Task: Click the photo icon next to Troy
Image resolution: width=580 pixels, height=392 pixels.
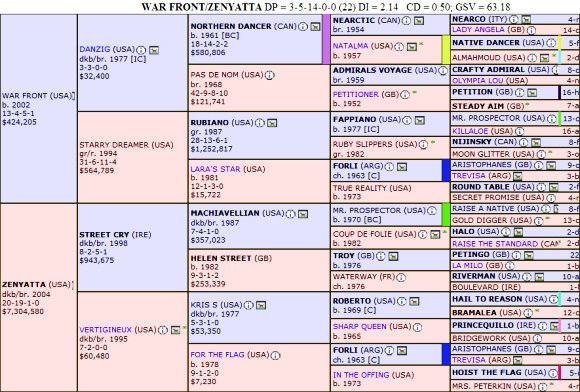Action: tap(393, 256)
